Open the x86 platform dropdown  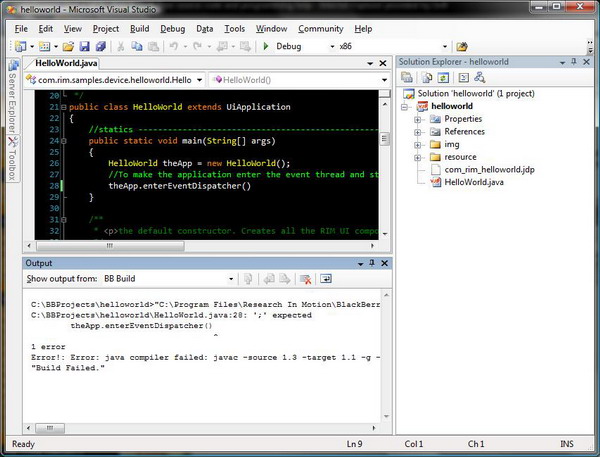pyautogui.click(x=445, y=47)
